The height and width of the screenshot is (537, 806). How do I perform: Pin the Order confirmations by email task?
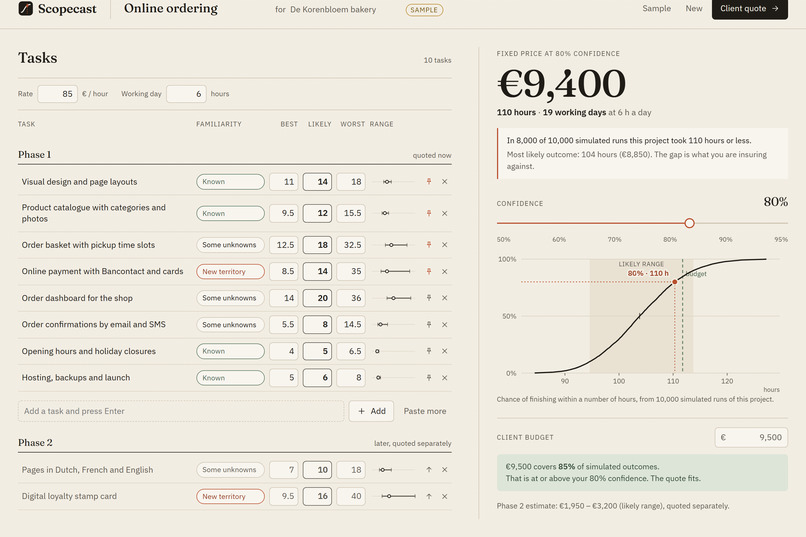coord(429,324)
